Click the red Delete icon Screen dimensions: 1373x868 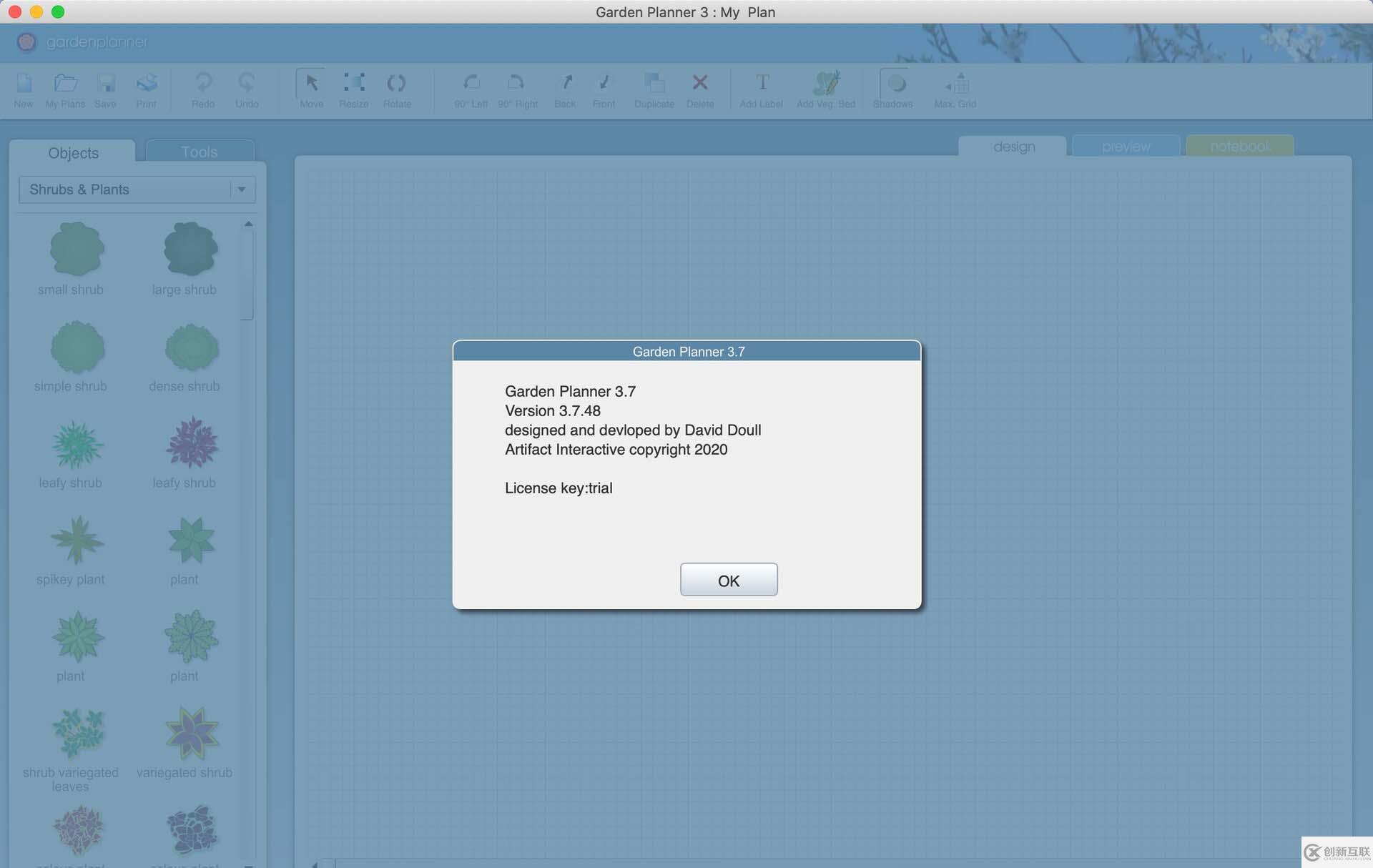pyautogui.click(x=700, y=82)
